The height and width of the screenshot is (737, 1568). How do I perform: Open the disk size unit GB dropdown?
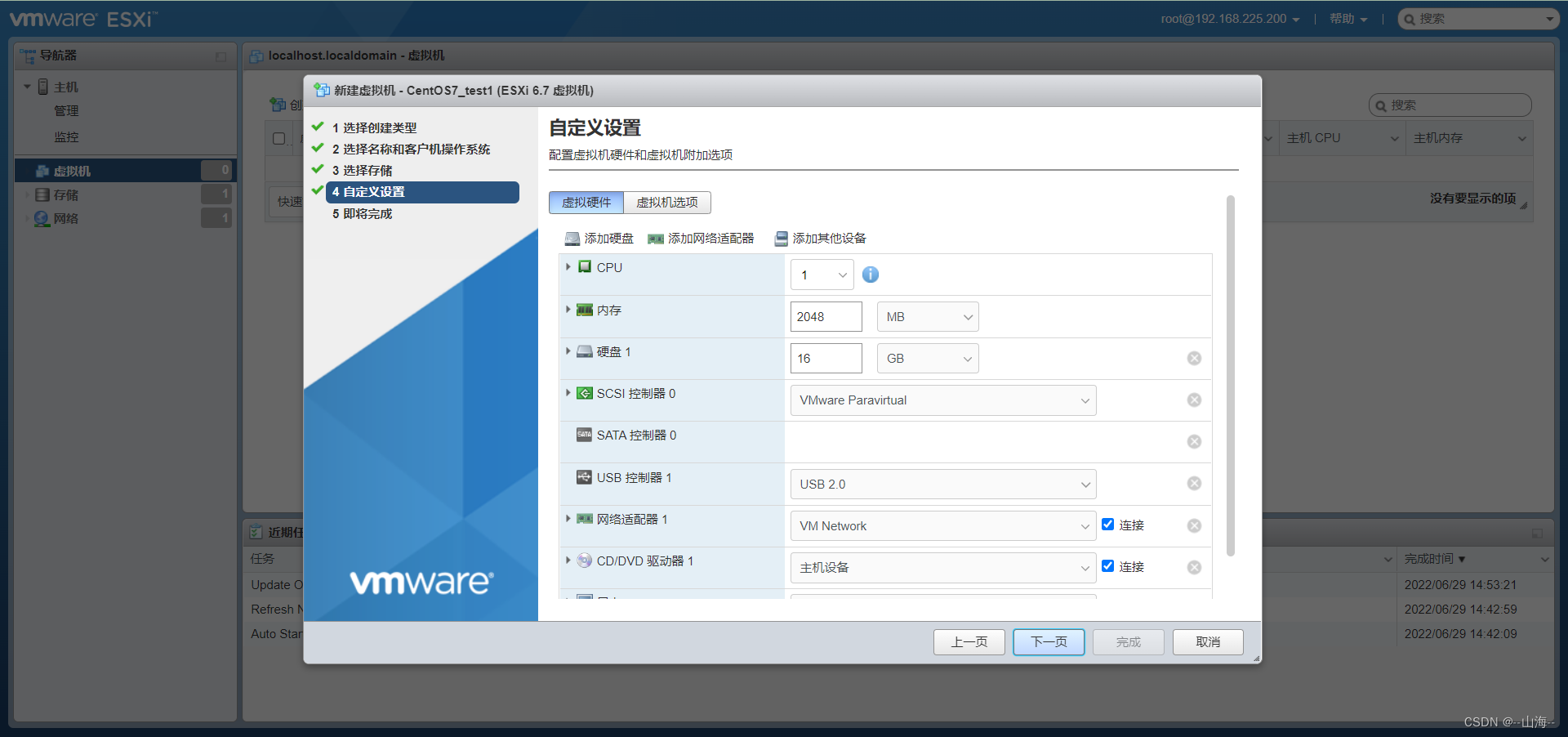pos(928,359)
